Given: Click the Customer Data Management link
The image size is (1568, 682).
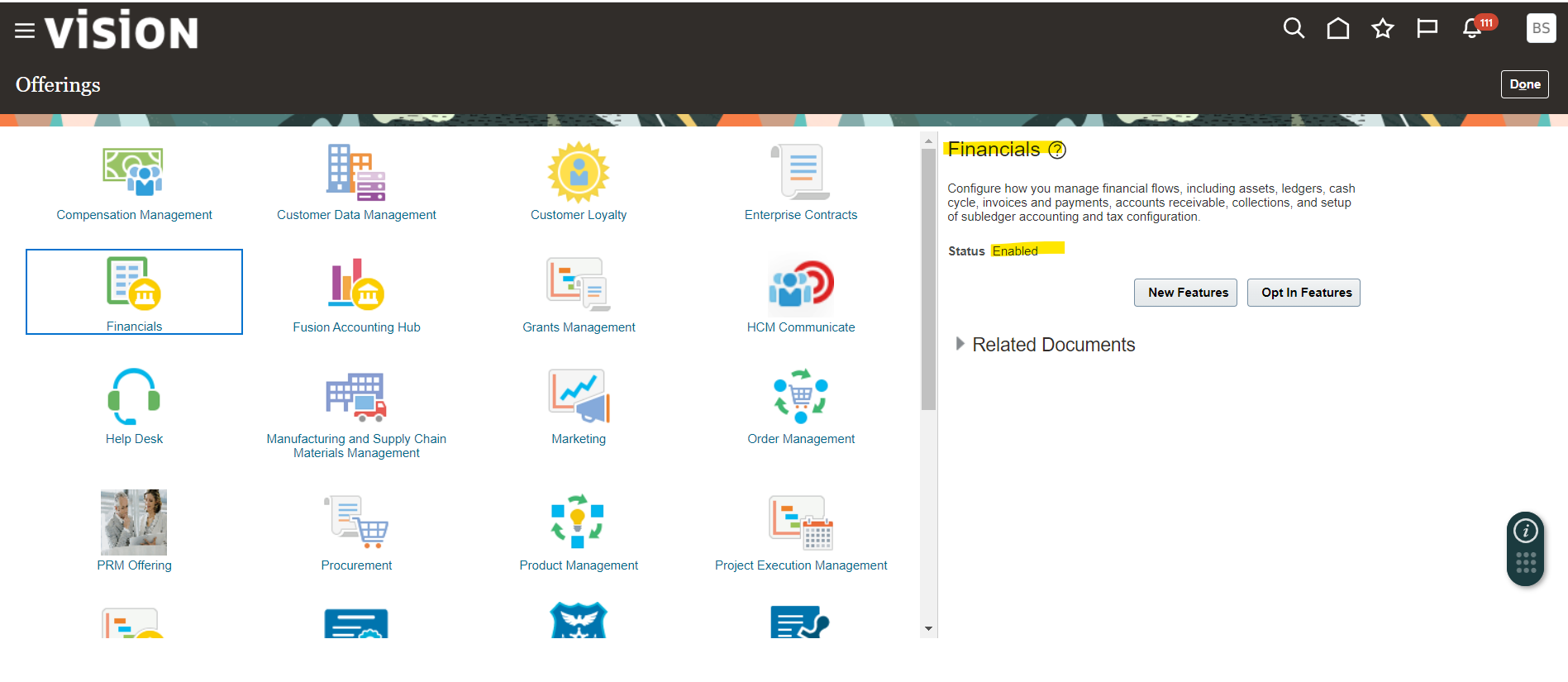Looking at the screenshot, I should 356,215.
